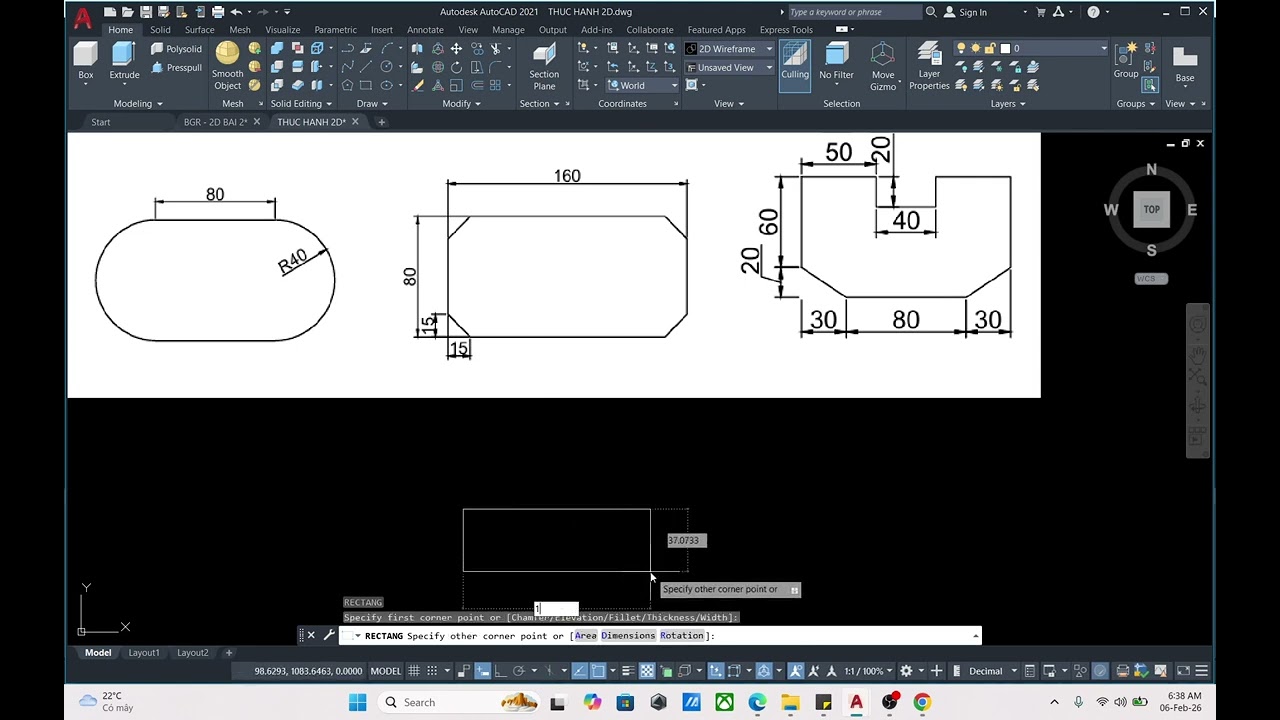Open the Decimal units dropdown
Viewport: 1280px width, 720px height.
pyautogui.click(x=991, y=671)
